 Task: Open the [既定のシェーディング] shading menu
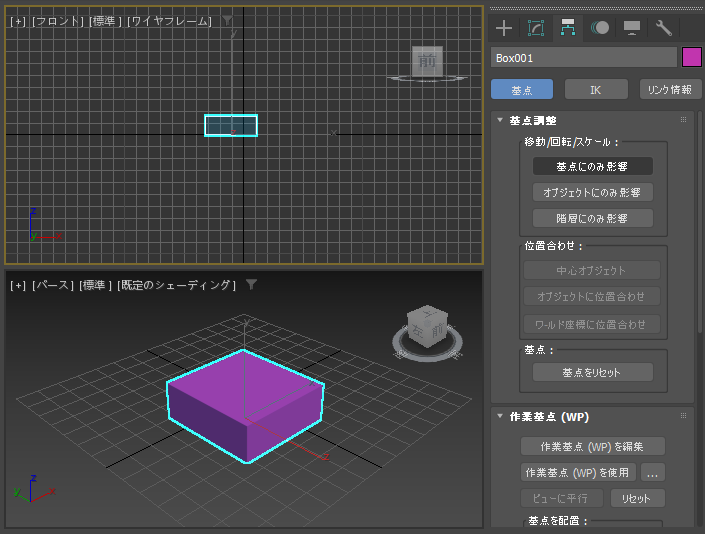point(176,285)
